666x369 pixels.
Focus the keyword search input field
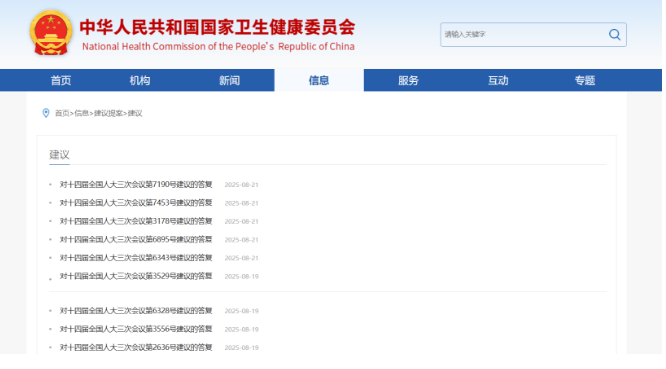pyautogui.click(x=533, y=34)
